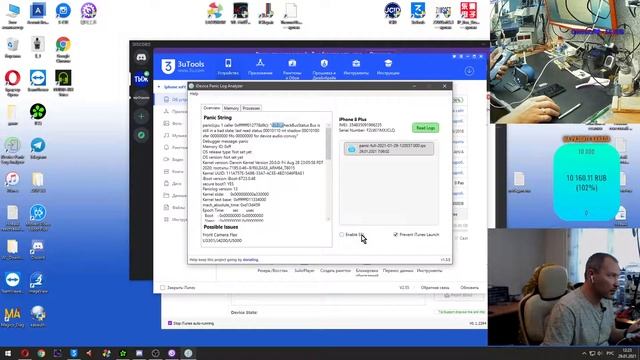Open the Opera browser desktop icon
This screenshot has width=640, height=360.
pos(12,78)
